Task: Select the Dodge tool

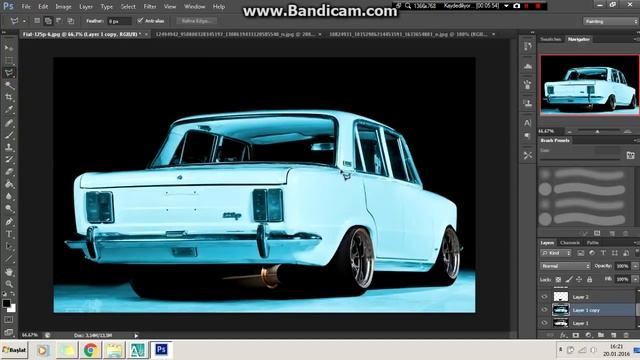Action: [9, 209]
